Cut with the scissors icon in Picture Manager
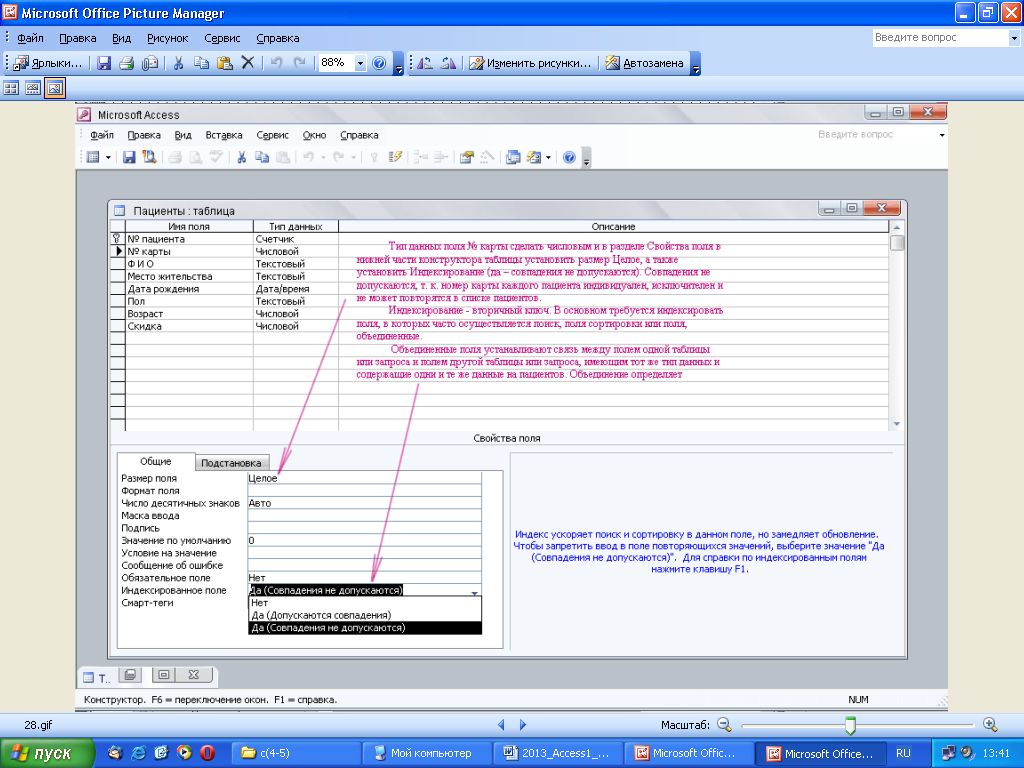 [178, 63]
